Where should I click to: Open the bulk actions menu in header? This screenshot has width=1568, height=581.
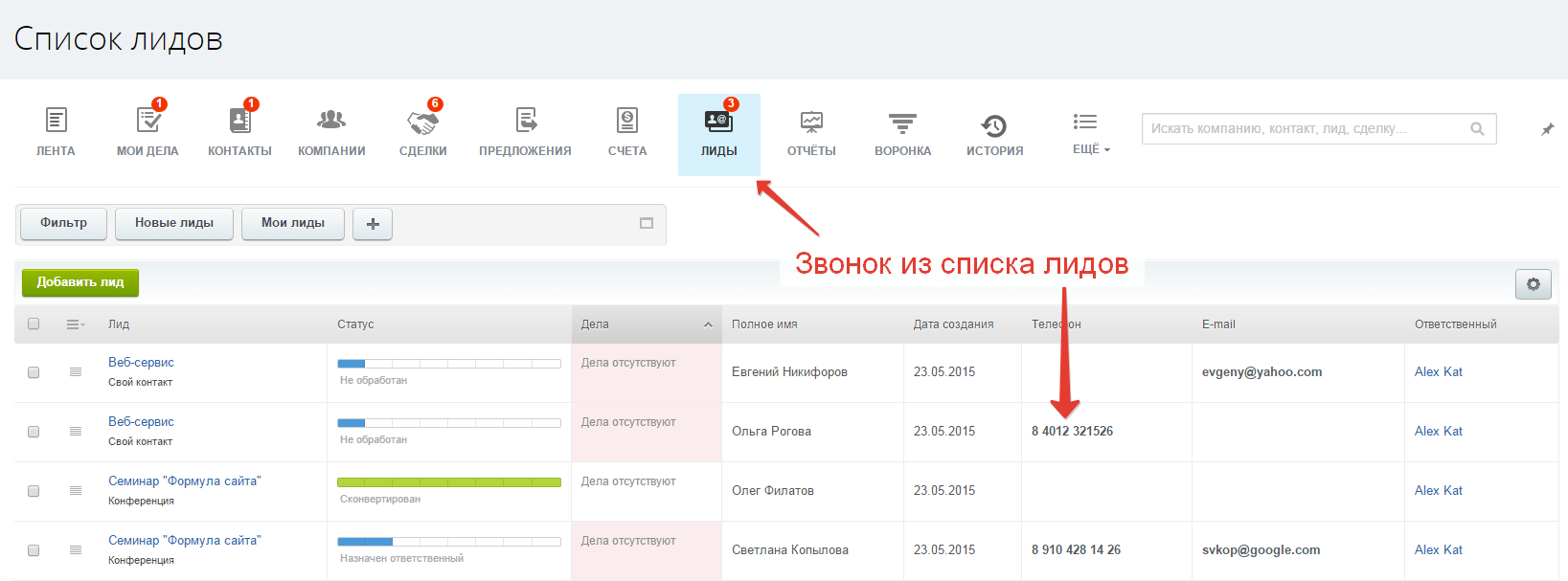pos(76,324)
